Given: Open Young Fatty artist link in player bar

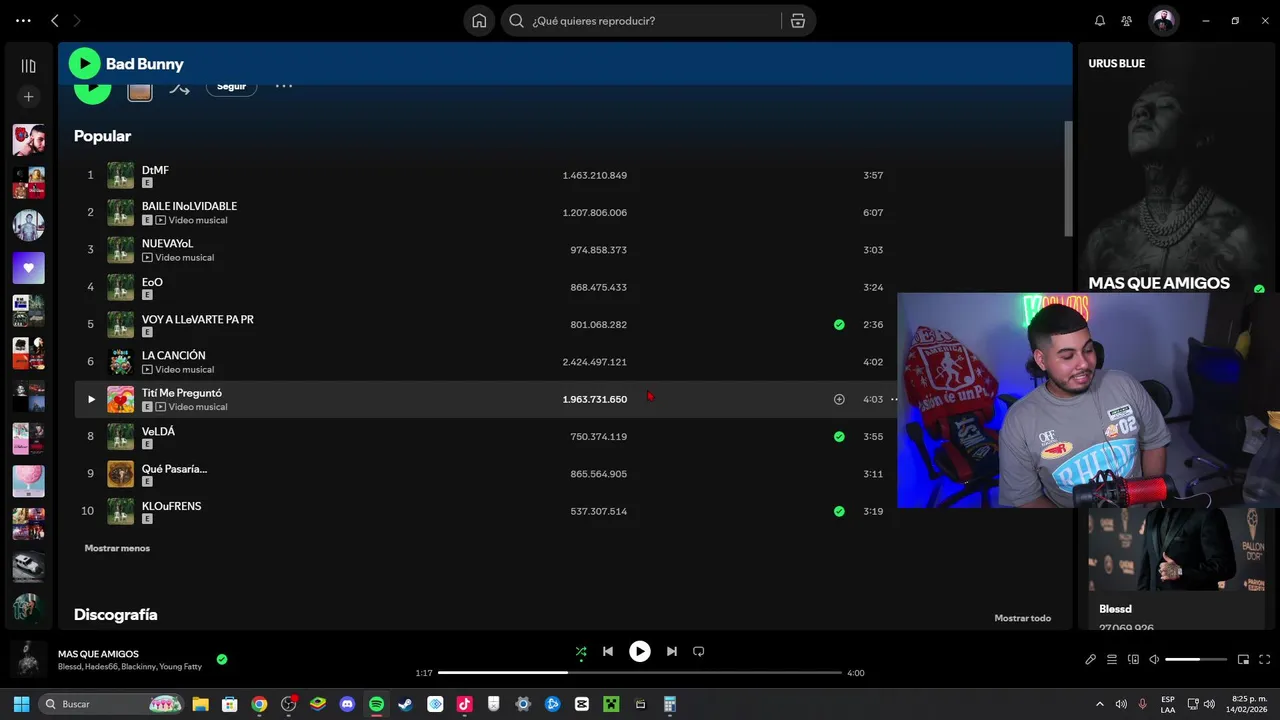Looking at the screenshot, I should tap(180, 667).
